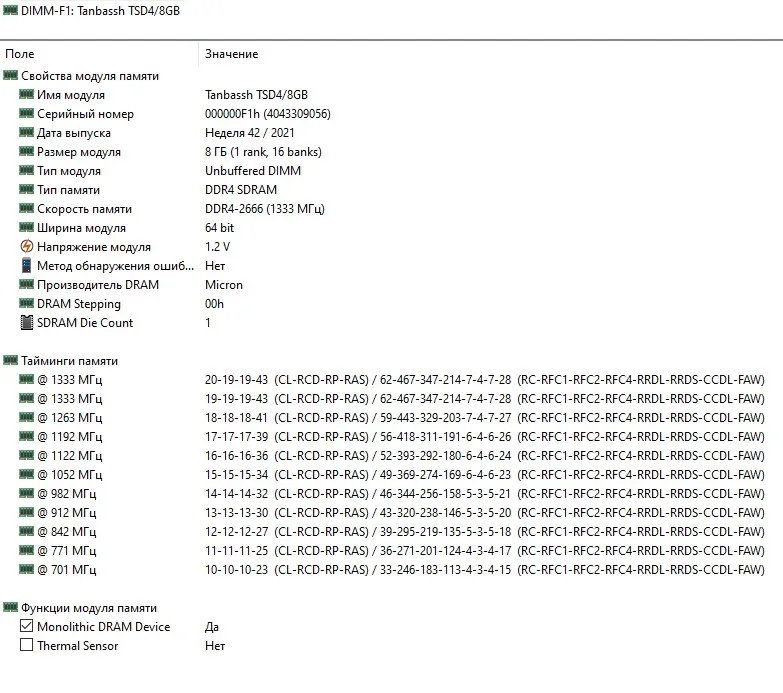This screenshot has height=693, width=783.
Task: Click the icon beside @ 912 МГц
Action: 26,512
